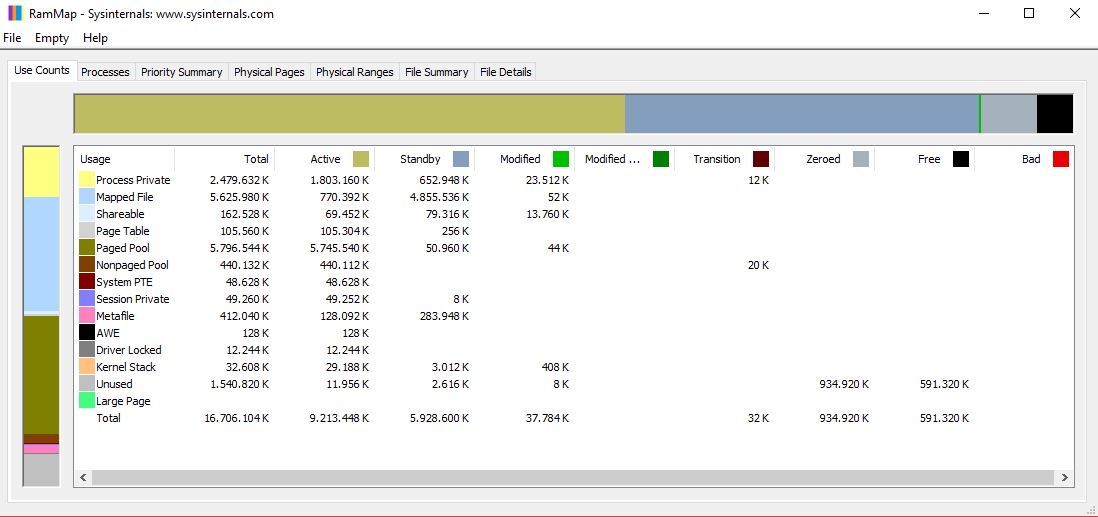Click the gray Page Table swatch
Image resolution: width=1098 pixels, height=517 pixels.
coord(87,231)
